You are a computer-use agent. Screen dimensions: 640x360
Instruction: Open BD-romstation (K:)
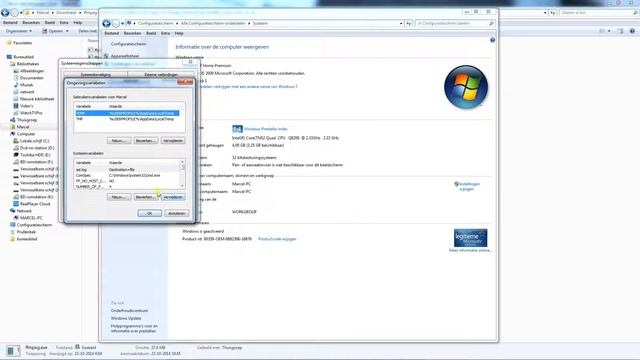click(36, 197)
